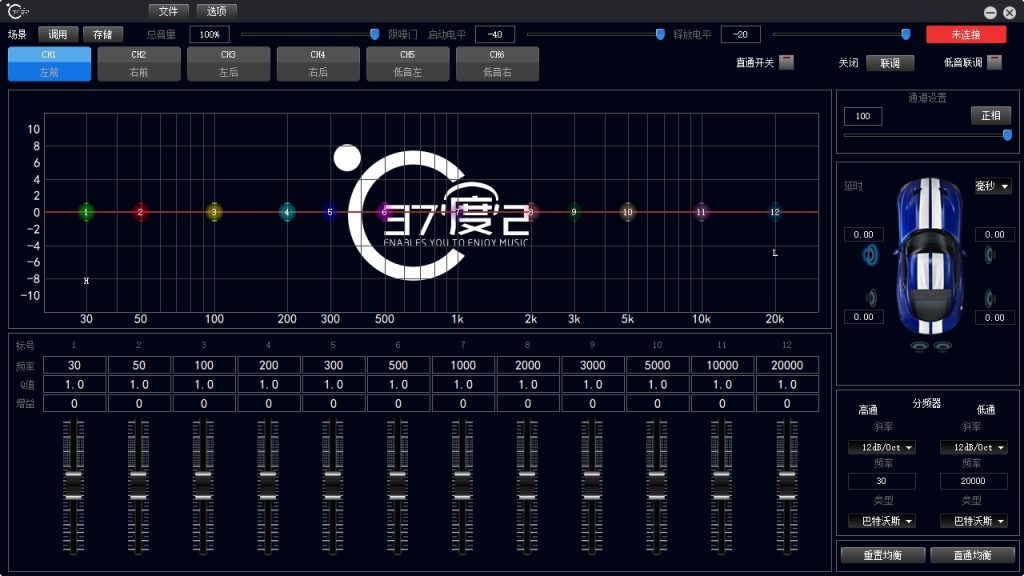1024x576 pixels.
Task: Click the app logo in the title bar
Action: [17, 11]
